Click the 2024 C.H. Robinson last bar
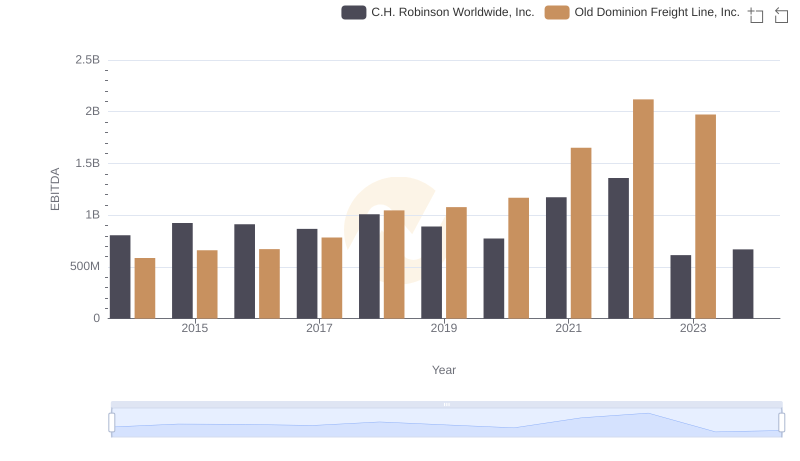This screenshot has width=800, height=461. [x=743, y=284]
